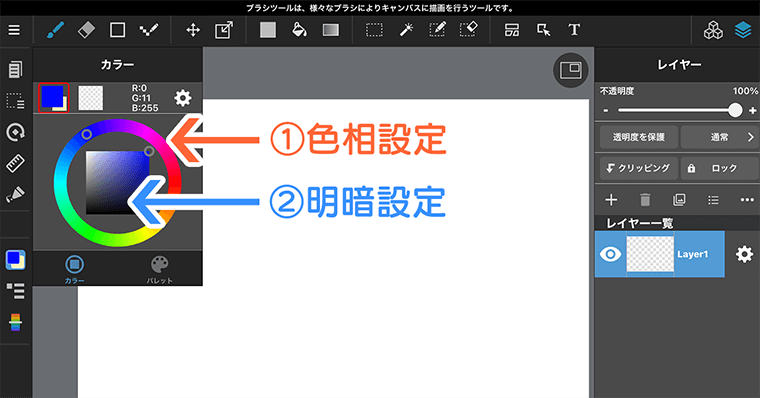Open color panel settings gear

pyautogui.click(x=183, y=98)
